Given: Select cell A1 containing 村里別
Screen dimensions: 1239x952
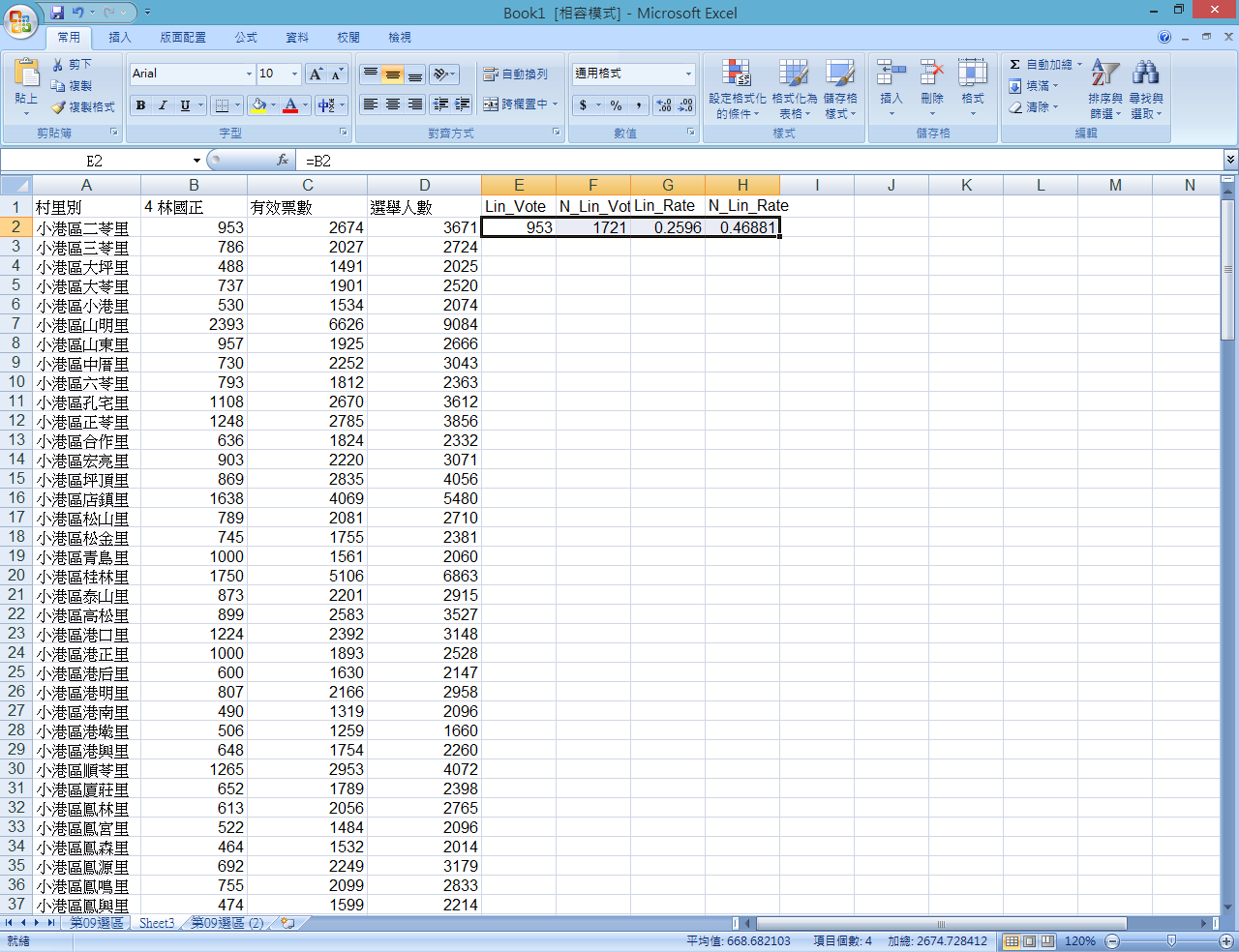Looking at the screenshot, I should click(x=86, y=206).
